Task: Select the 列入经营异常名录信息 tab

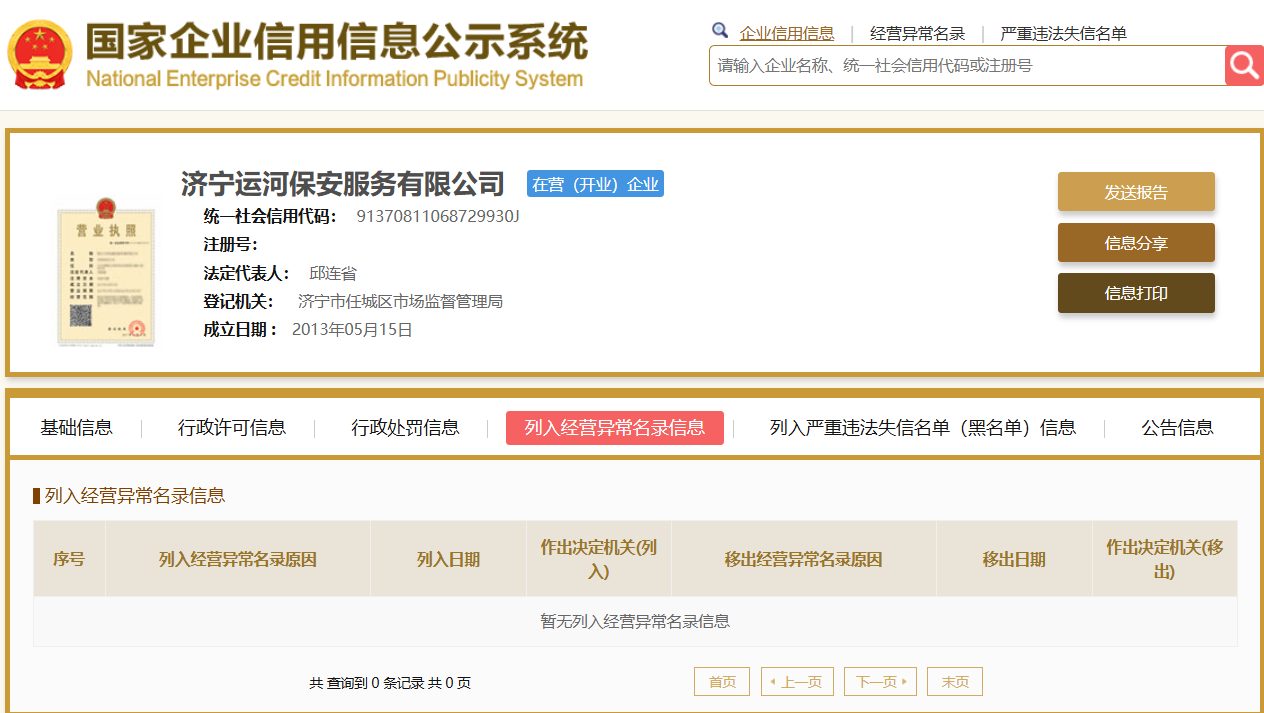Action: (614, 428)
